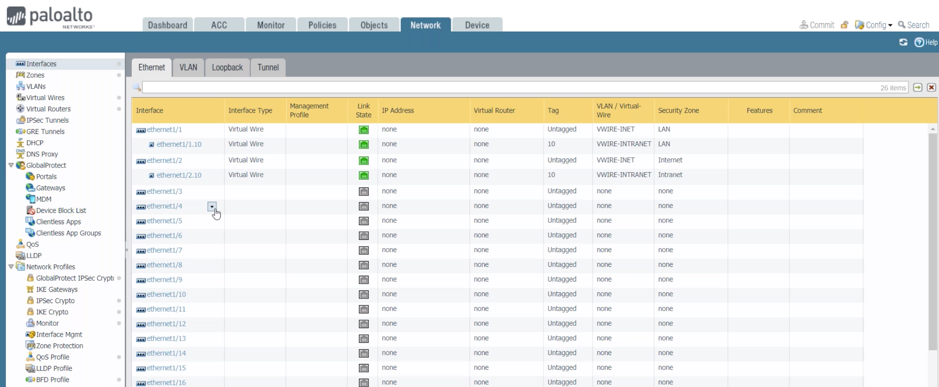Viewport: 939px width, 387px height.
Task: Open Device Block List item
Action: click(x=60, y=210)
